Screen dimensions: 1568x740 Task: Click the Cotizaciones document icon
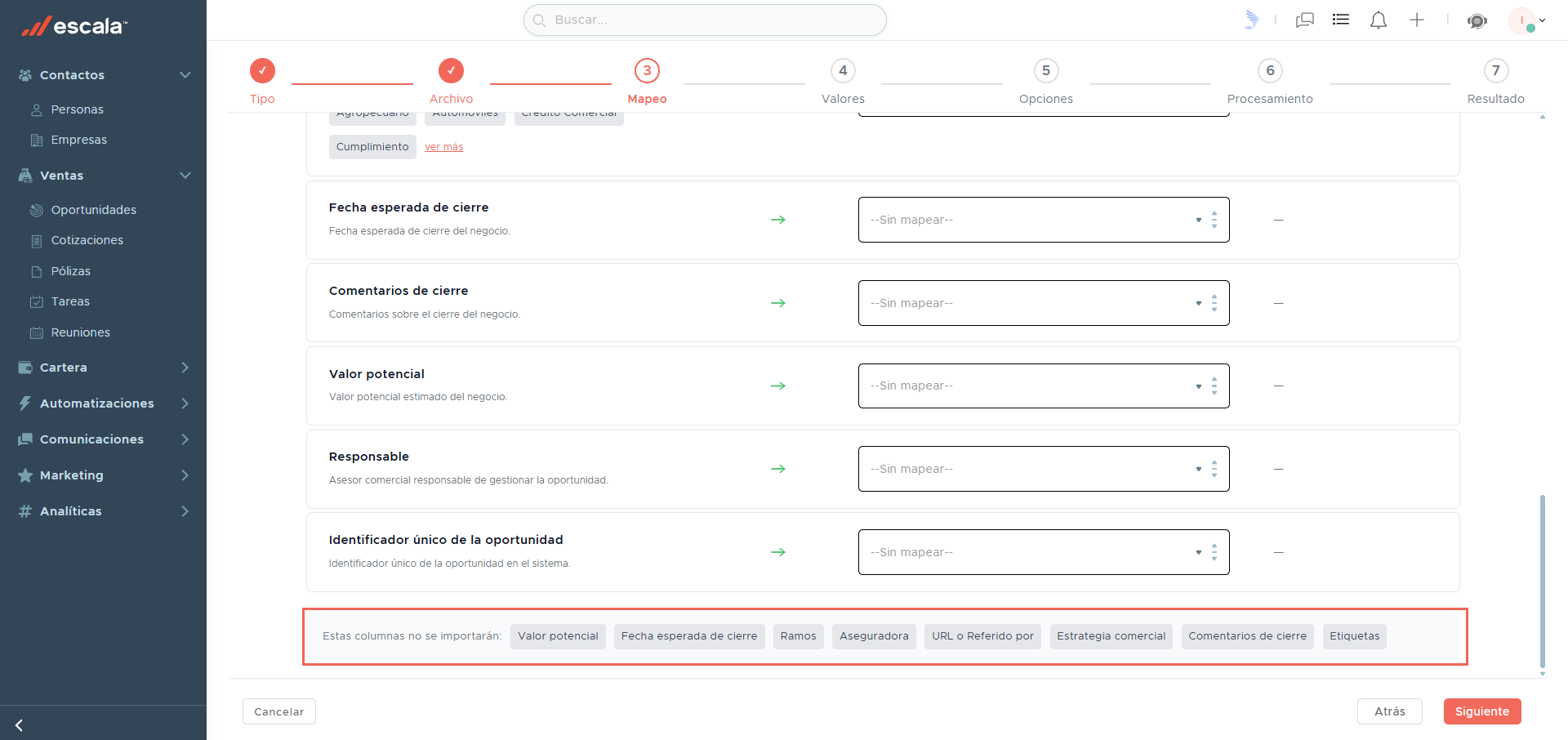[x=36, y=241]
